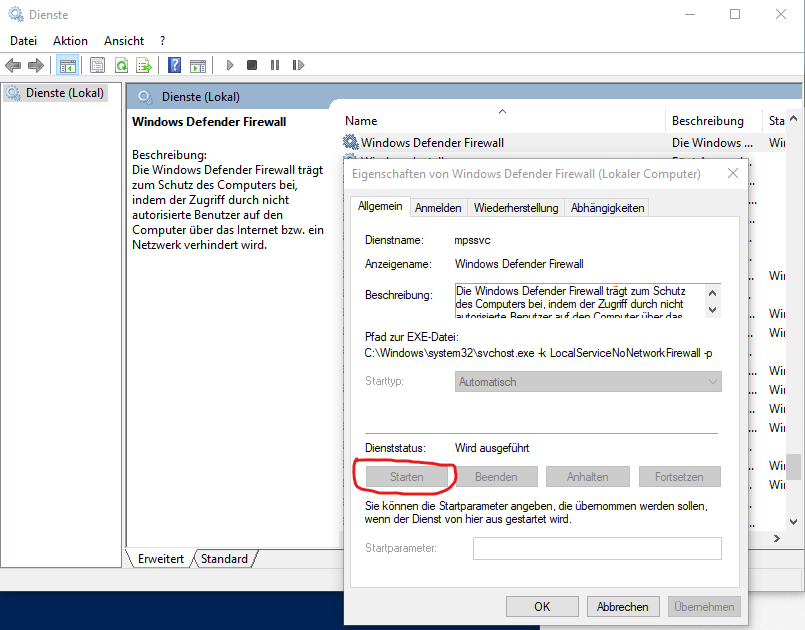Click the green refresh toolbar icon
This screenshot has width=805, height=630.
pos(122,65)
